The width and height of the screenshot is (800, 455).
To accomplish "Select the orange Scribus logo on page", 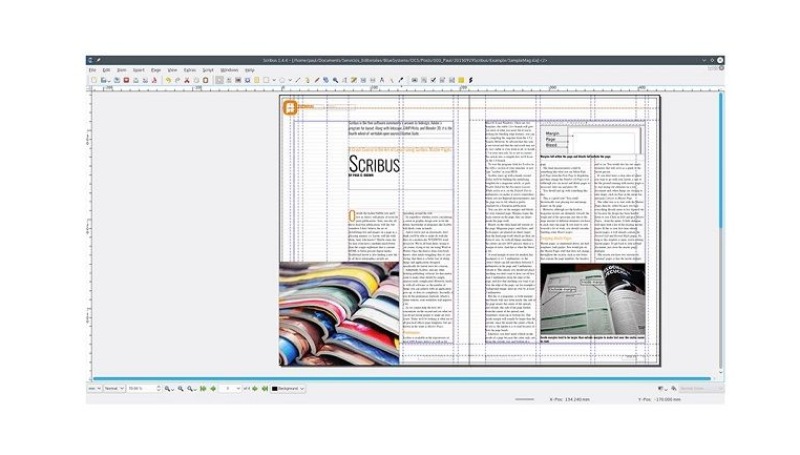I will (290, 107).
